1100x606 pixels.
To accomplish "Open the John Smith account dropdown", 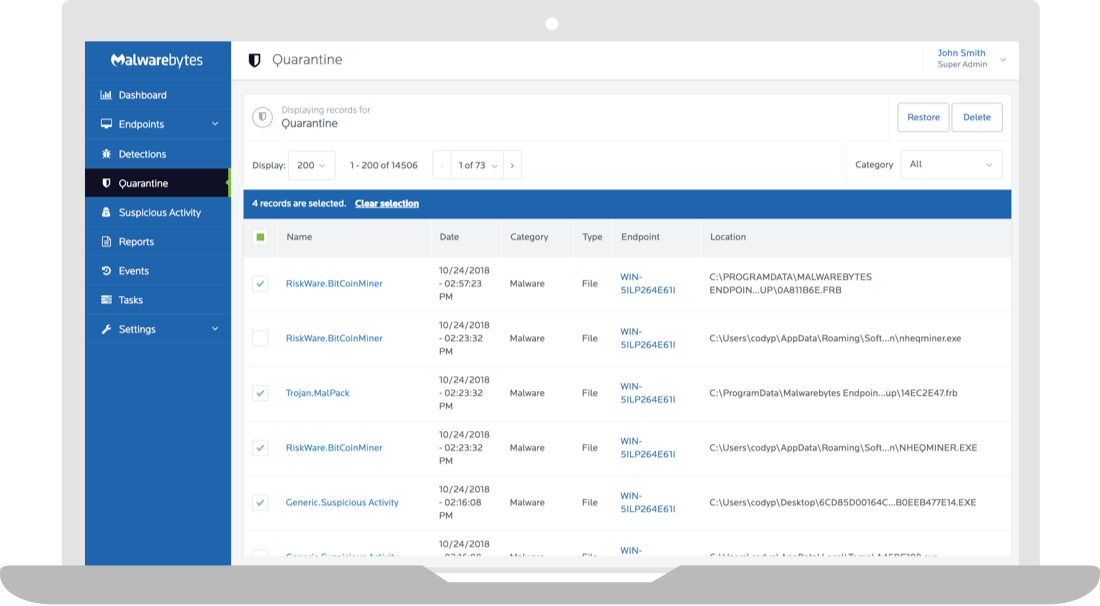I will click(971, 59).
